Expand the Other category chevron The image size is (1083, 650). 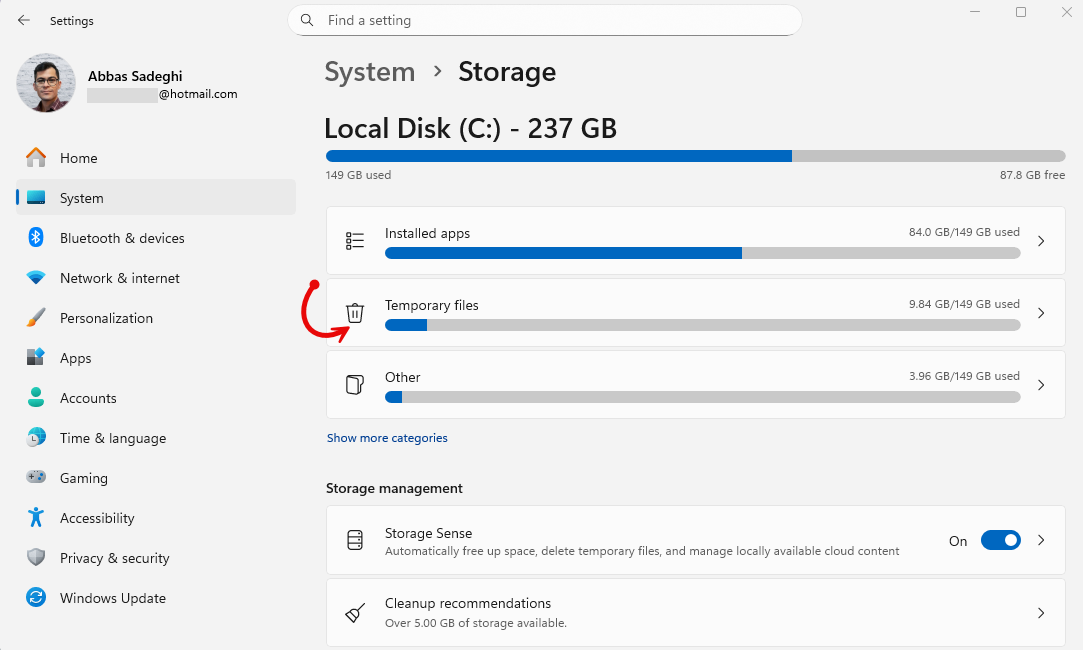click(1041, 385)
